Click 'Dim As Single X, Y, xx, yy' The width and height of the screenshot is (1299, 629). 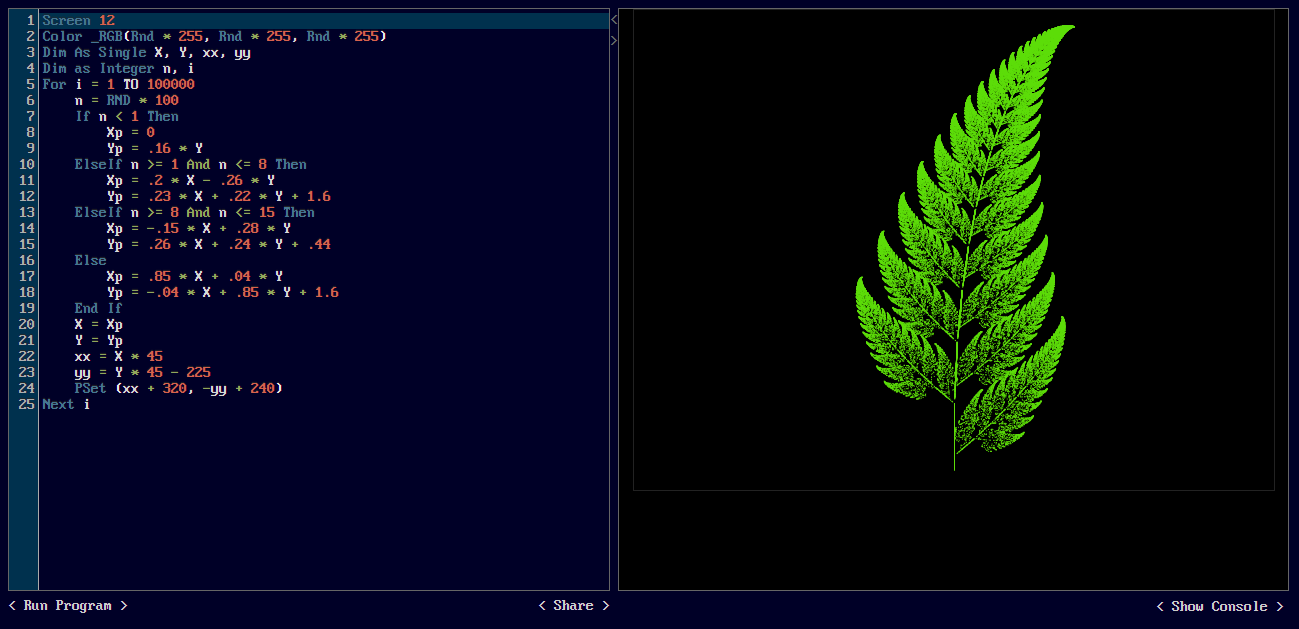point(146,52)
